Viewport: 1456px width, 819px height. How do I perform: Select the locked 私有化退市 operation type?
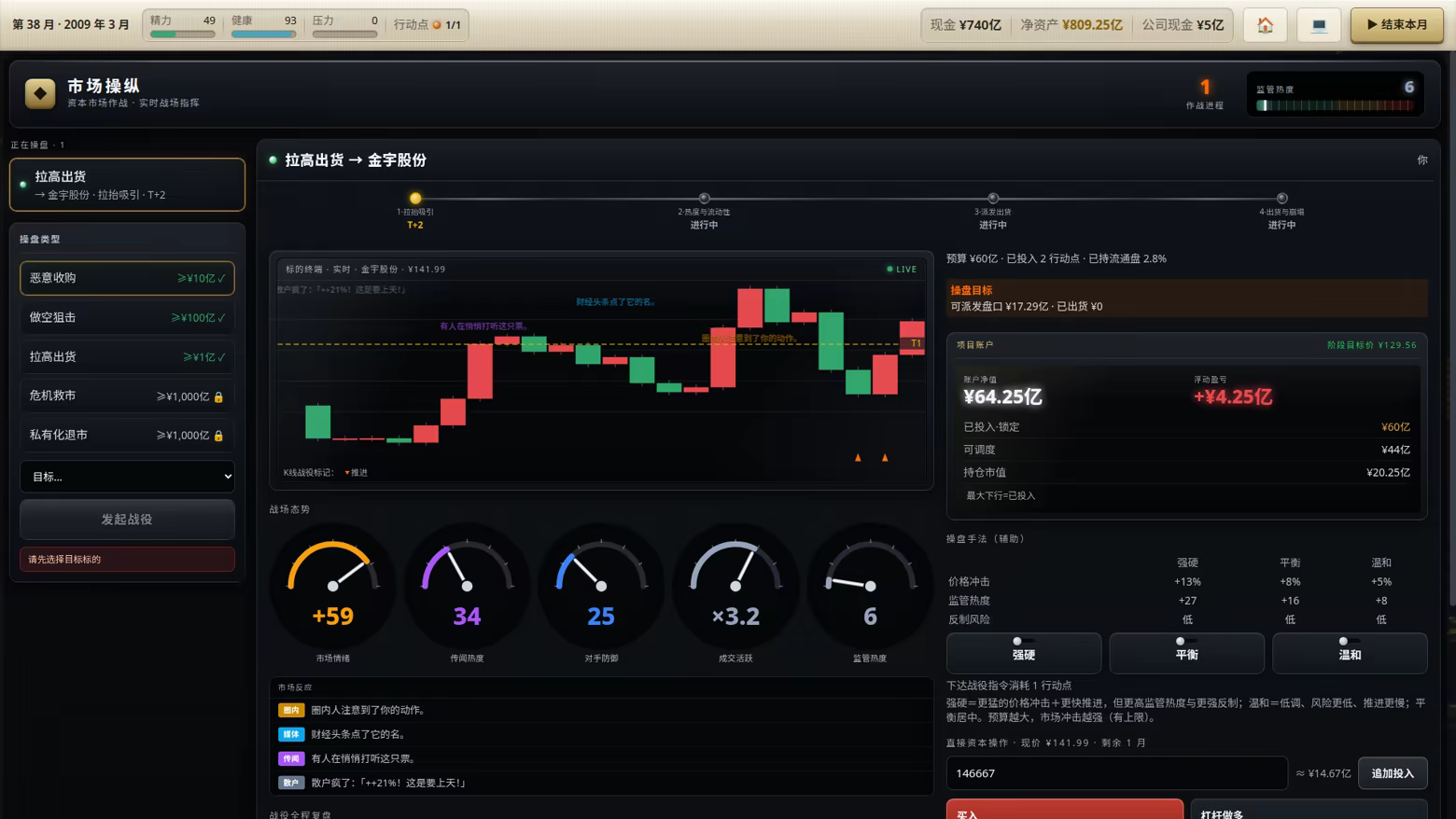[x=127, y=435]
